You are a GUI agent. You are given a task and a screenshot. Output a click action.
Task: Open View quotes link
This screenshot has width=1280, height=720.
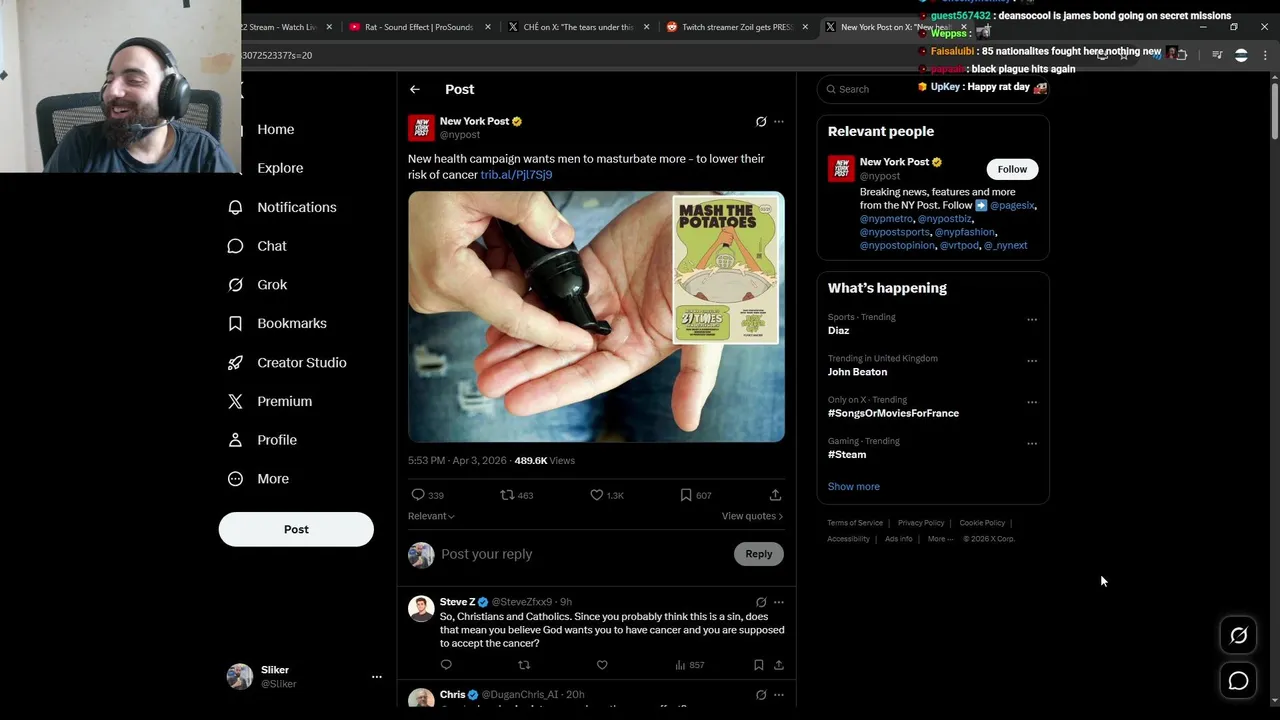click(752, 516)
